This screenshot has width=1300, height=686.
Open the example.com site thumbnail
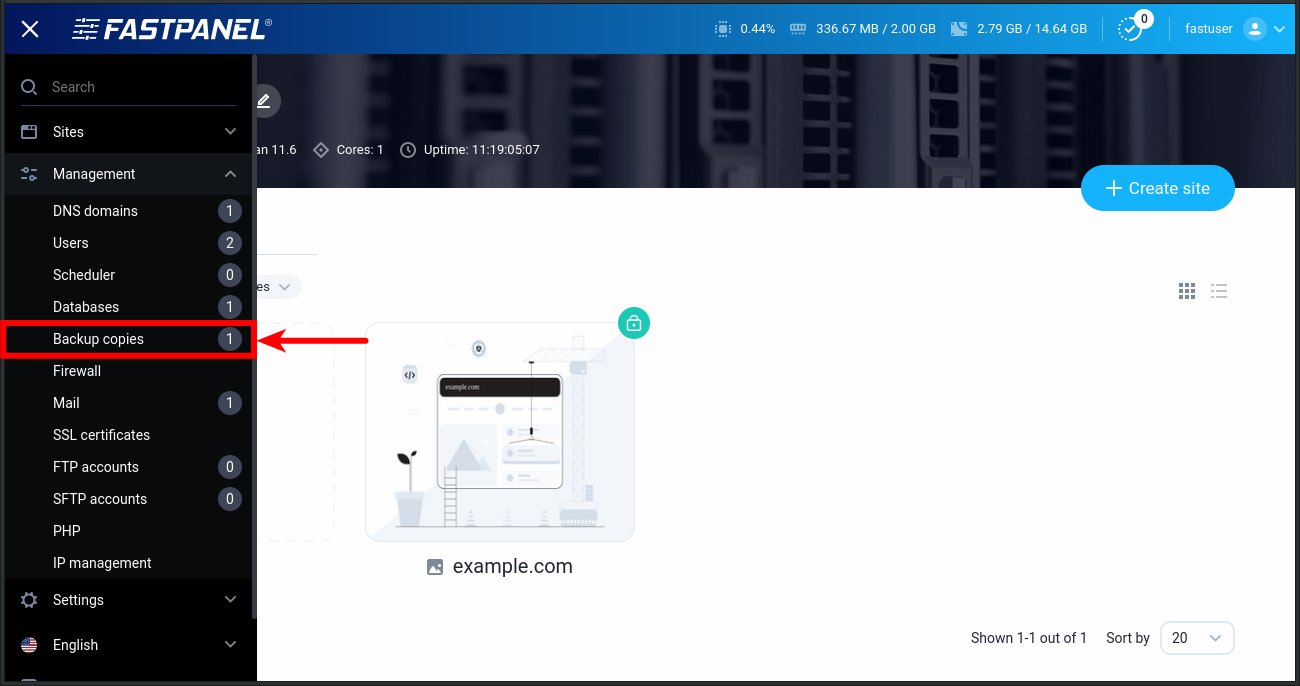(x=500, y=432)
